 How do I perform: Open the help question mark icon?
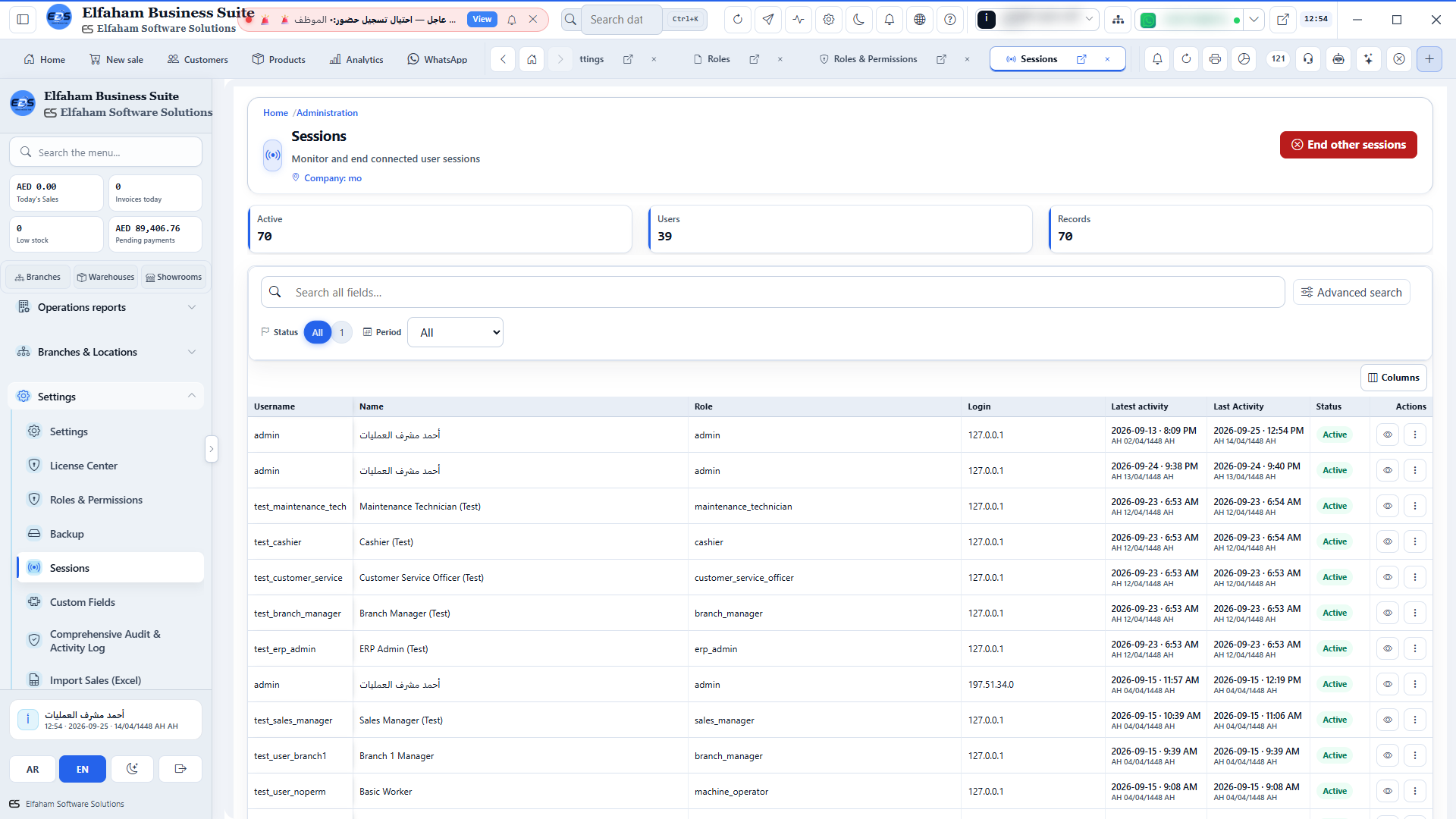pyautogui.click(x=950, y=20)
